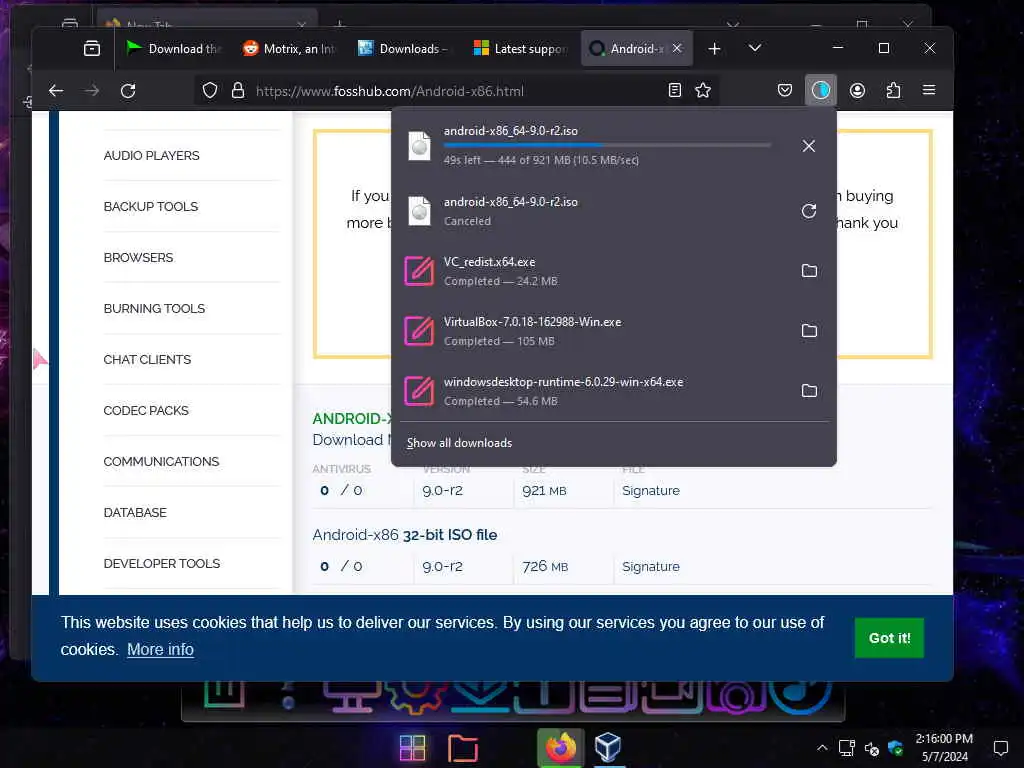Click the 726 MB size cell

pyautogui.click(x=545, y=566)
